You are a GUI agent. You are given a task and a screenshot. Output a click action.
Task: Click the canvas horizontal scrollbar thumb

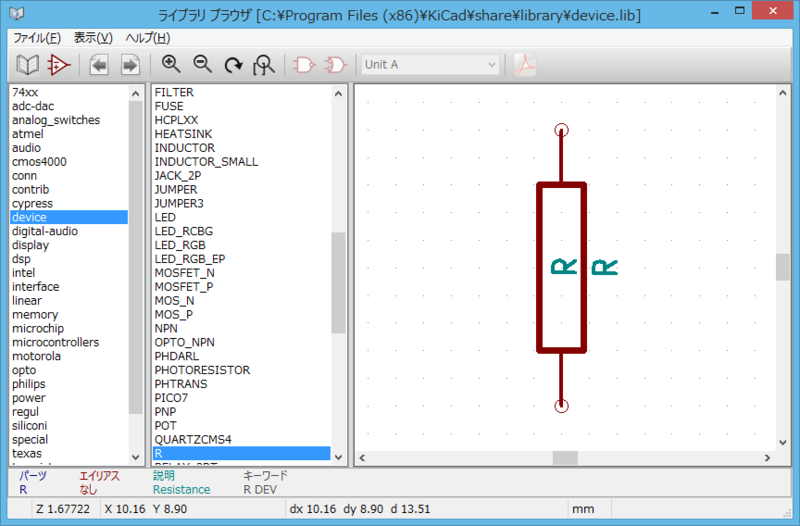[x=565, y=458]
